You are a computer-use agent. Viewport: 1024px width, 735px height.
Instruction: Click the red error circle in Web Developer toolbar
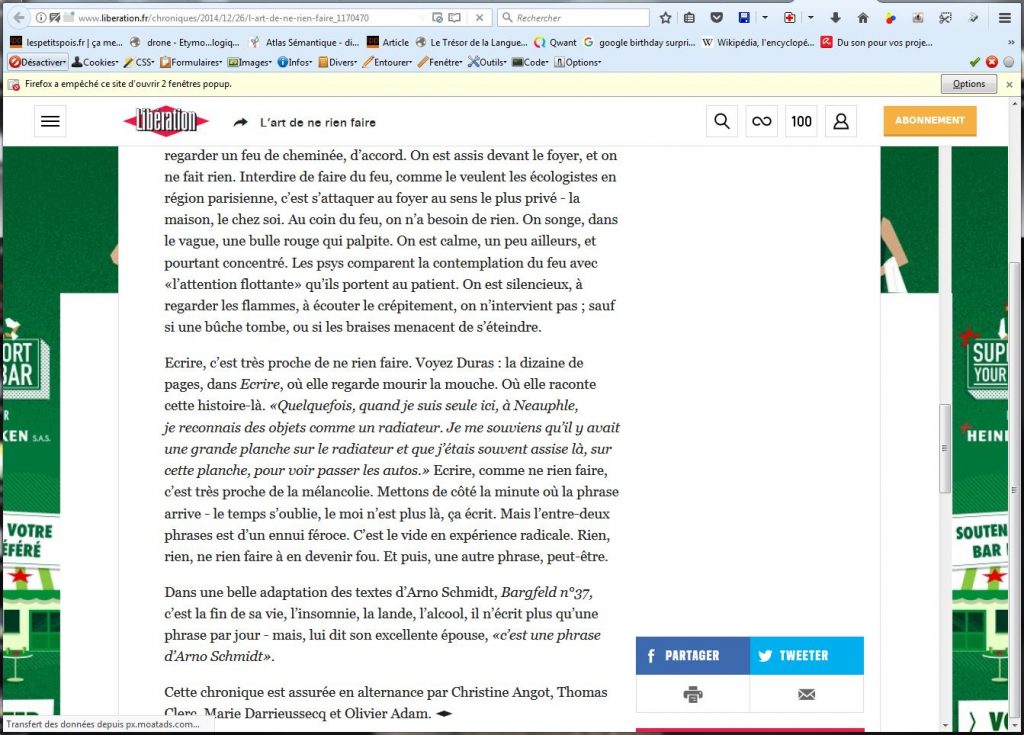(x=991, y=62)
